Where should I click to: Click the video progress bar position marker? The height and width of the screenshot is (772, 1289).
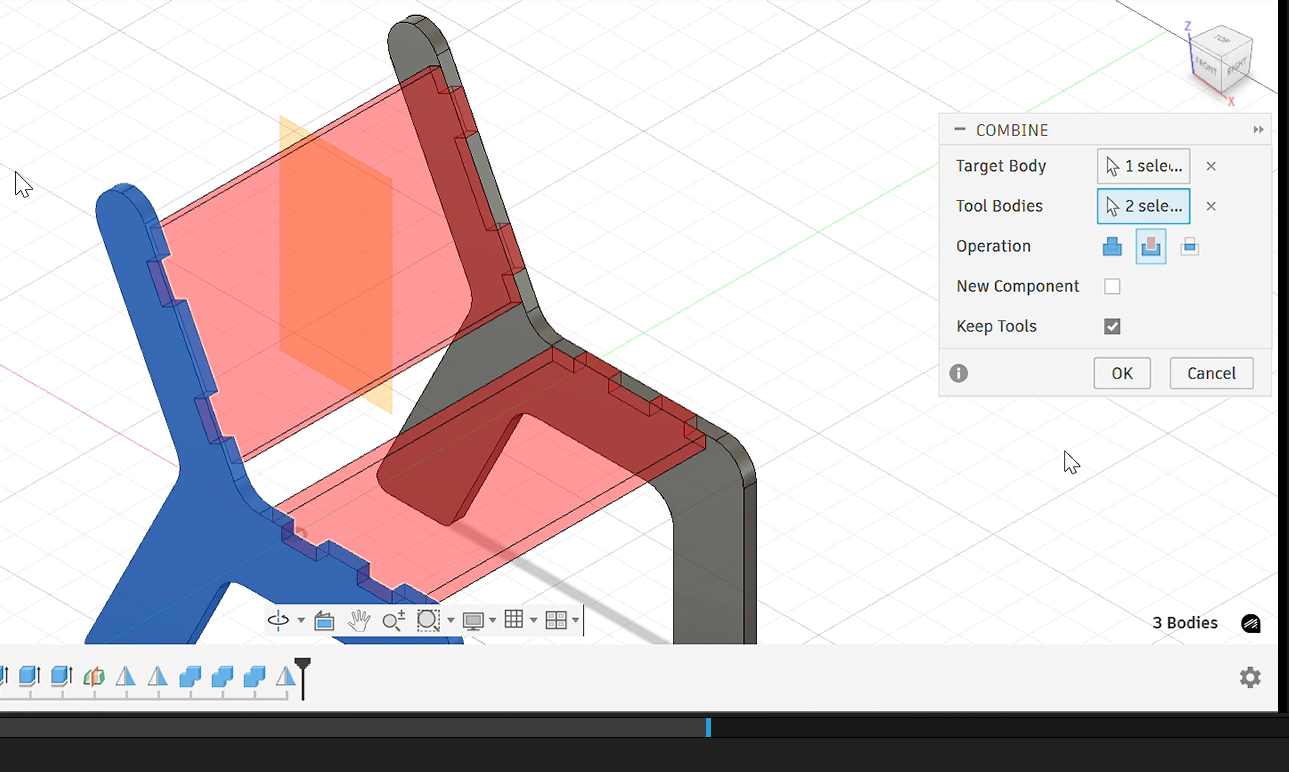(x=708, y=727)
